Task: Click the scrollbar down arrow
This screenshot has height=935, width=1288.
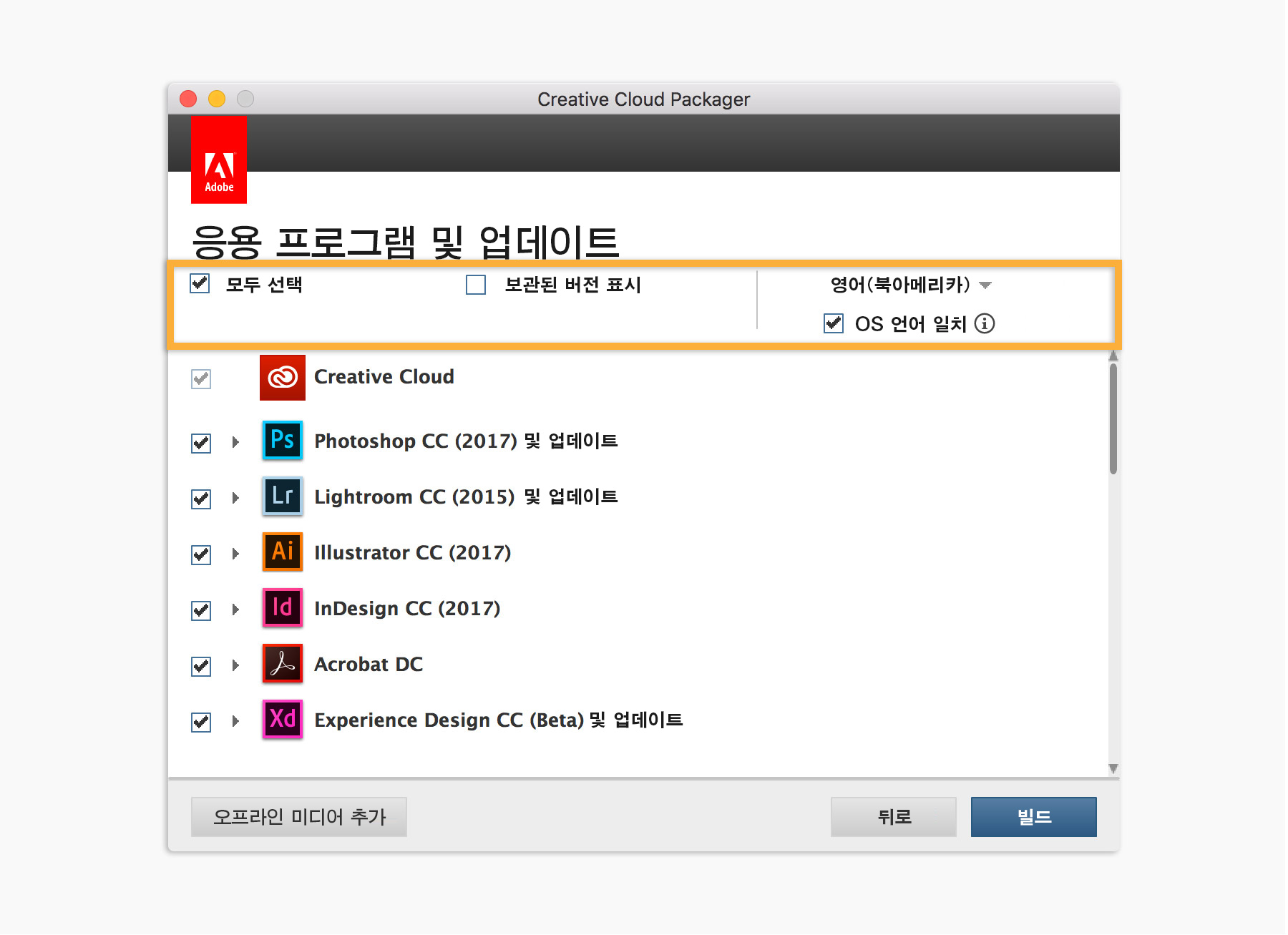Action: coord(1113,768)
